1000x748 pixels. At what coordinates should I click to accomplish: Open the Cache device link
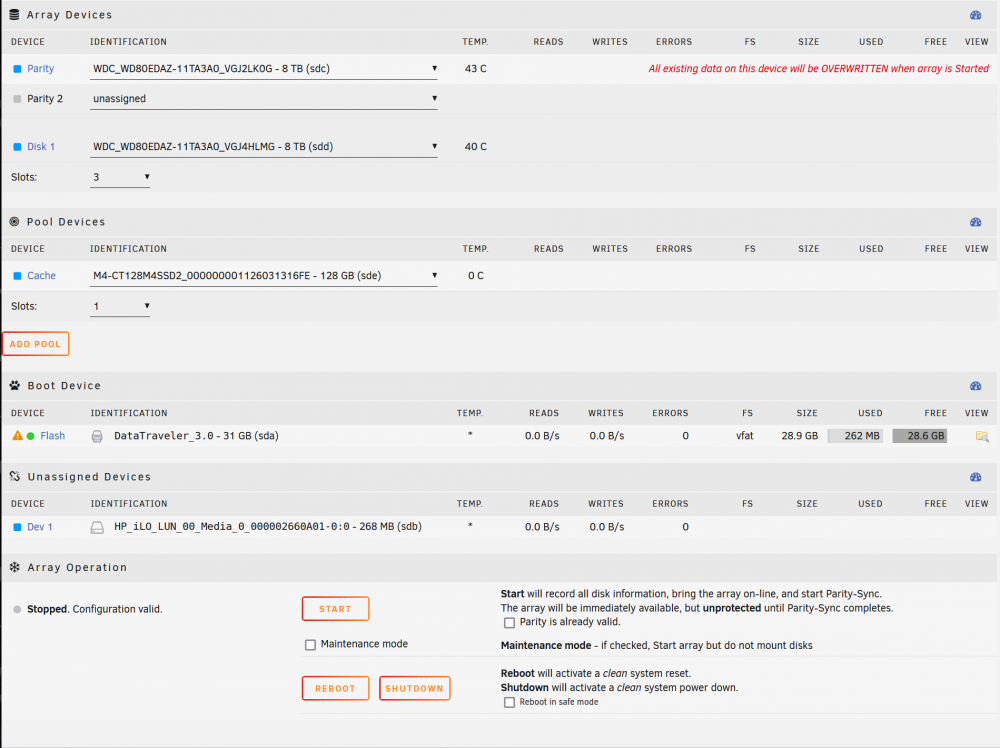(41, 276)
